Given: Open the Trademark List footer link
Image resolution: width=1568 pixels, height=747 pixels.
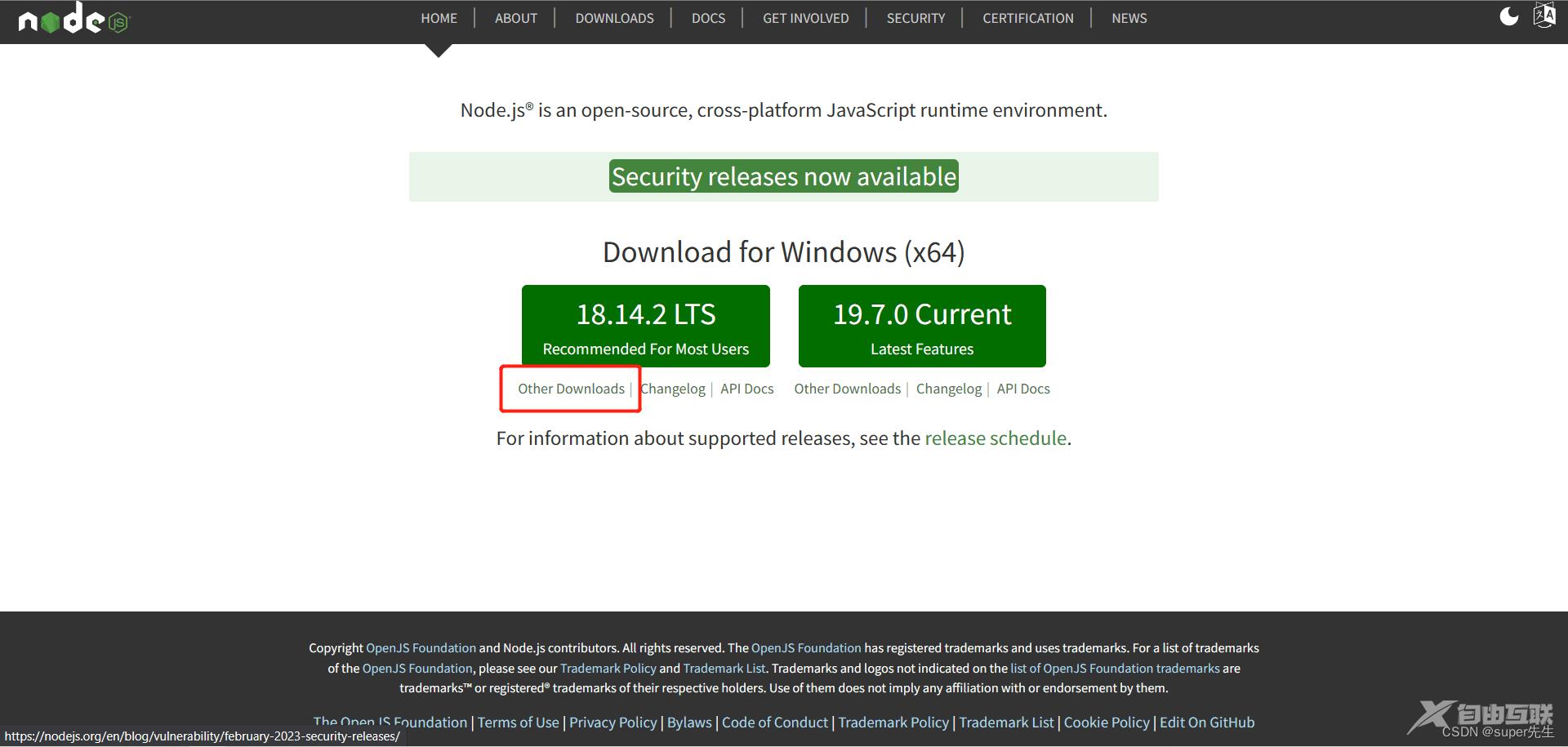Looking at the screenshot, I should click(x=1006, y=723).
